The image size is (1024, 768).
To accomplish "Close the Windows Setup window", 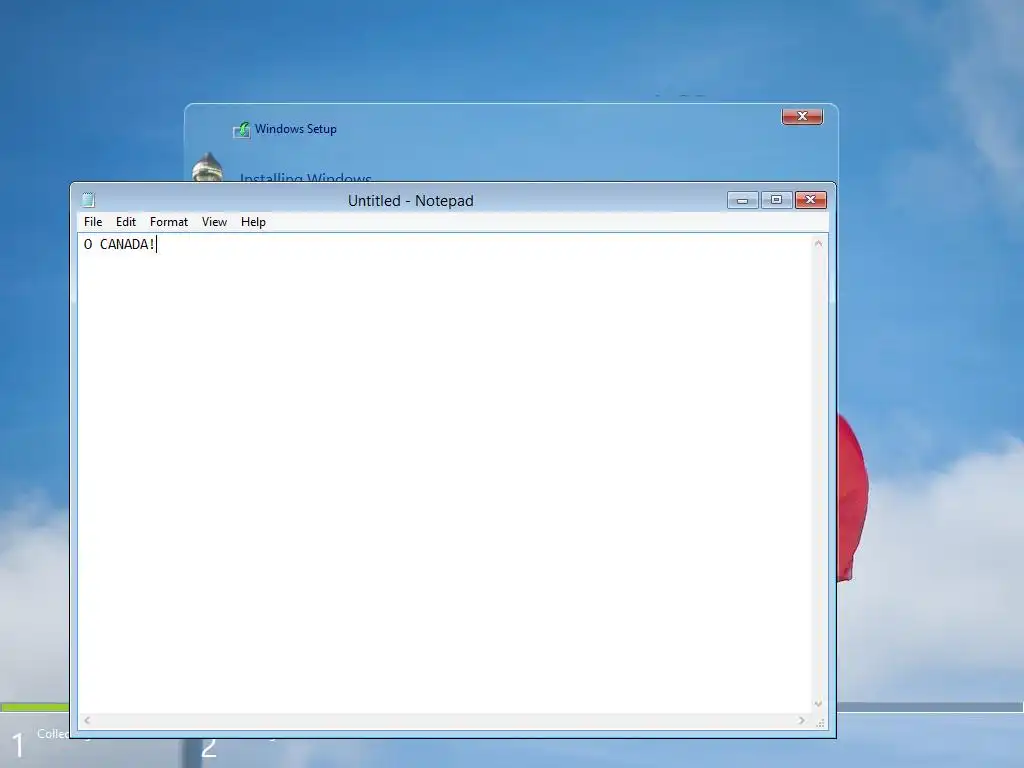I will (802, 116).
